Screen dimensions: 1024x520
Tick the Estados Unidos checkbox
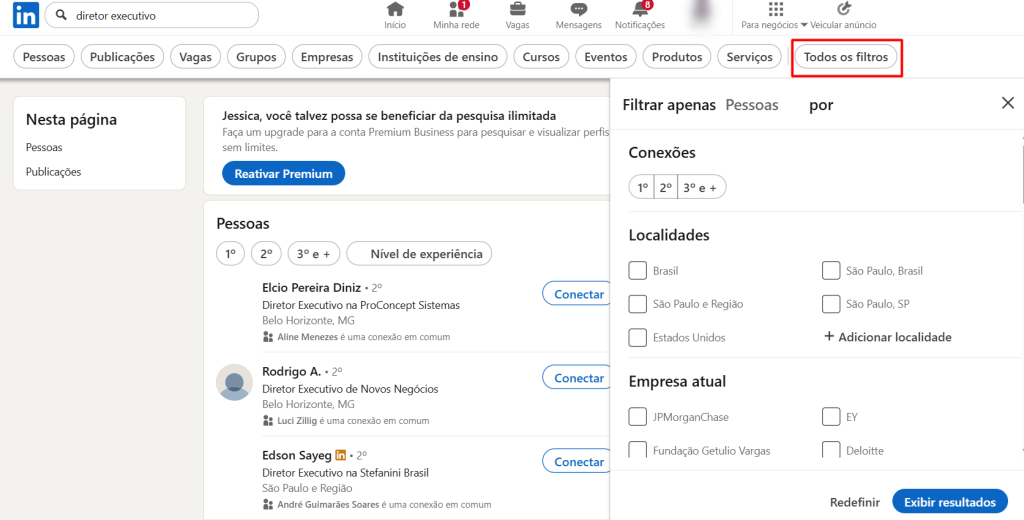pyautogui.click(x=637, y=337)
